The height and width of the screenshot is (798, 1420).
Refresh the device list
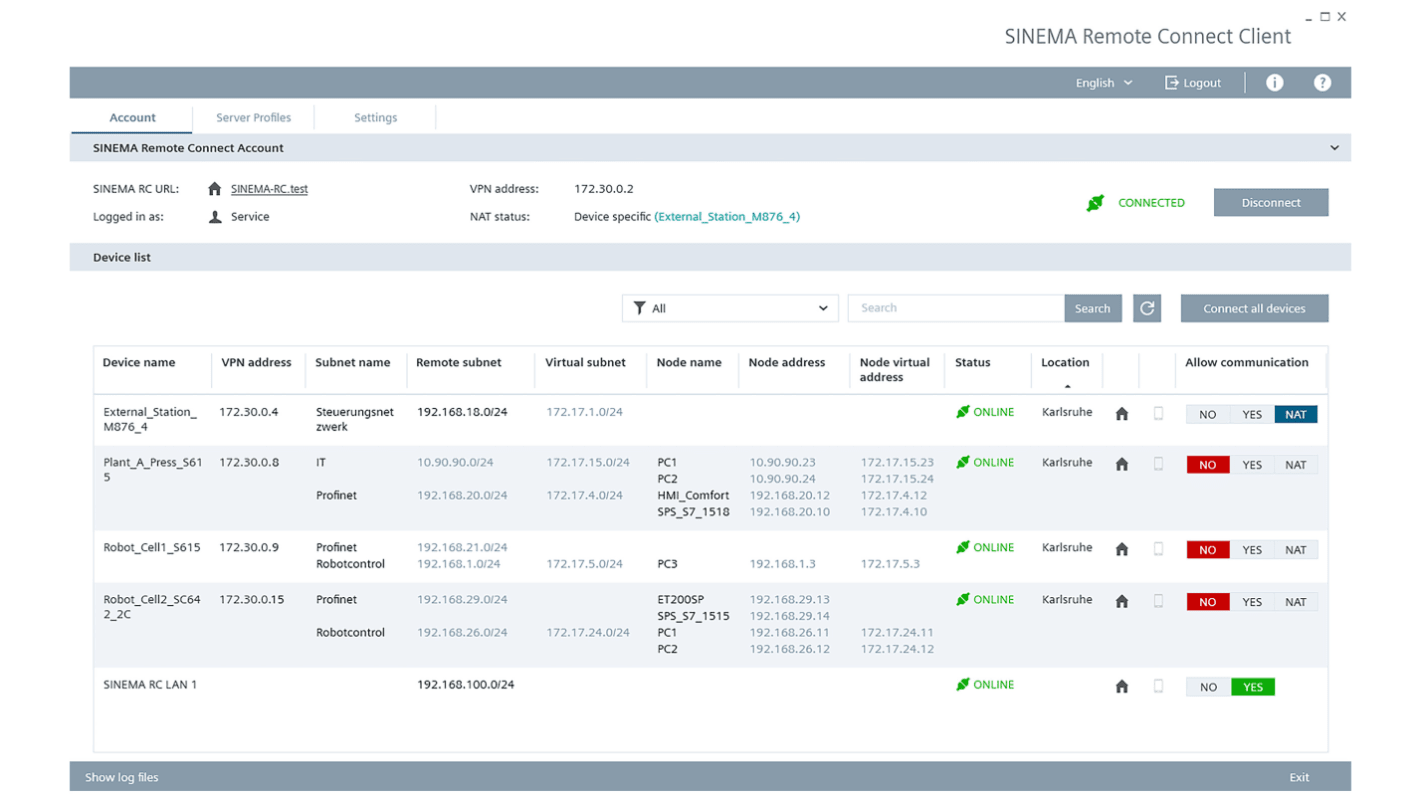click(x=1146, y=308)
